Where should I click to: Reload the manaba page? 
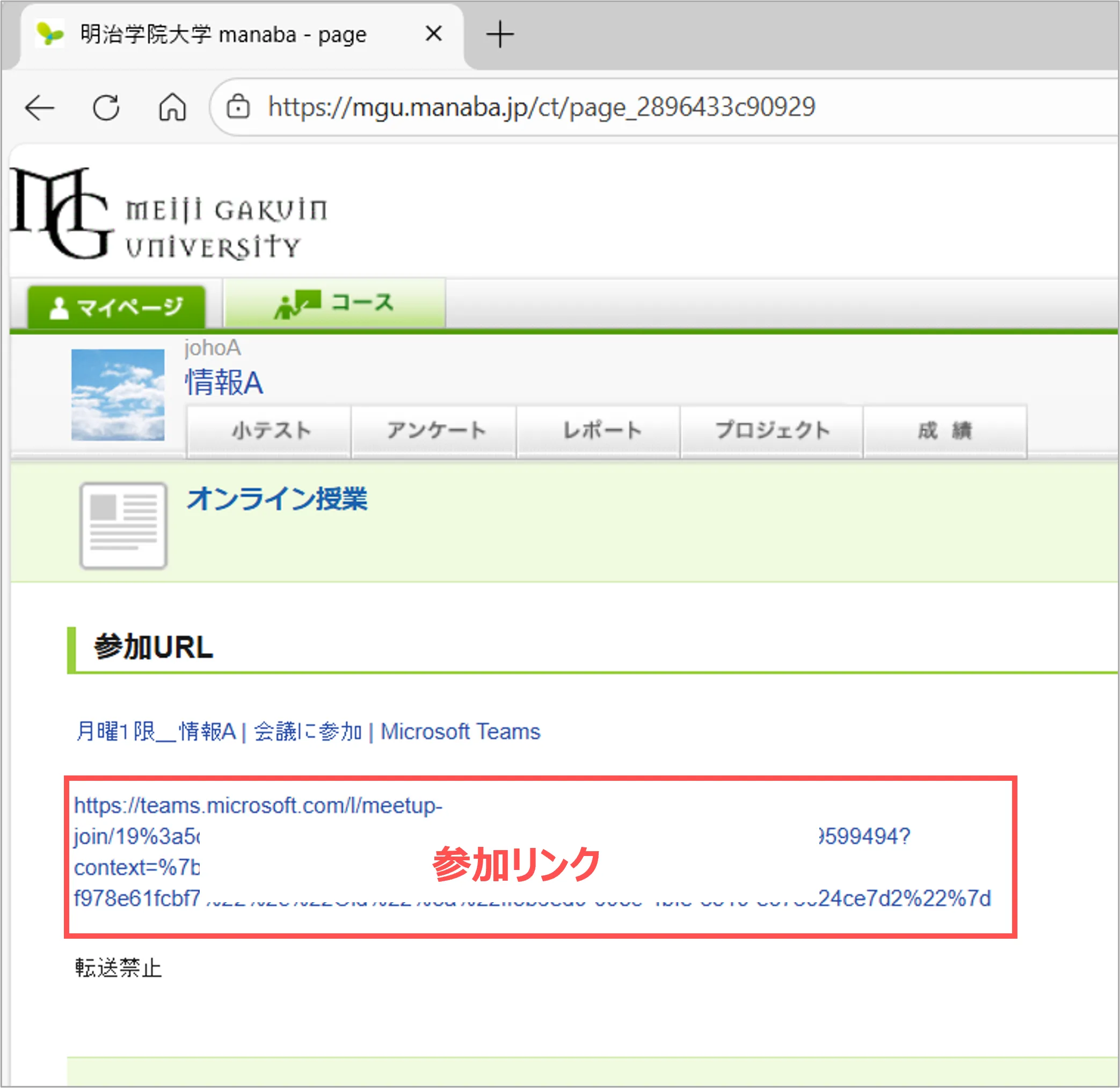tap(106, 107)
